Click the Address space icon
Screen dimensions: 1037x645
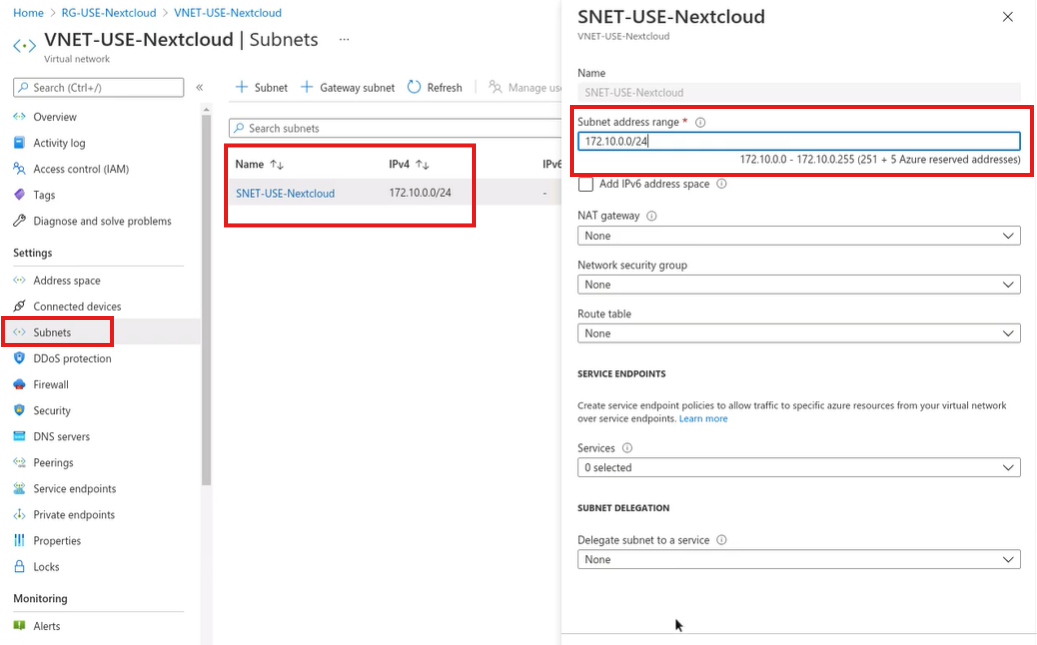[x=19, y=280]
